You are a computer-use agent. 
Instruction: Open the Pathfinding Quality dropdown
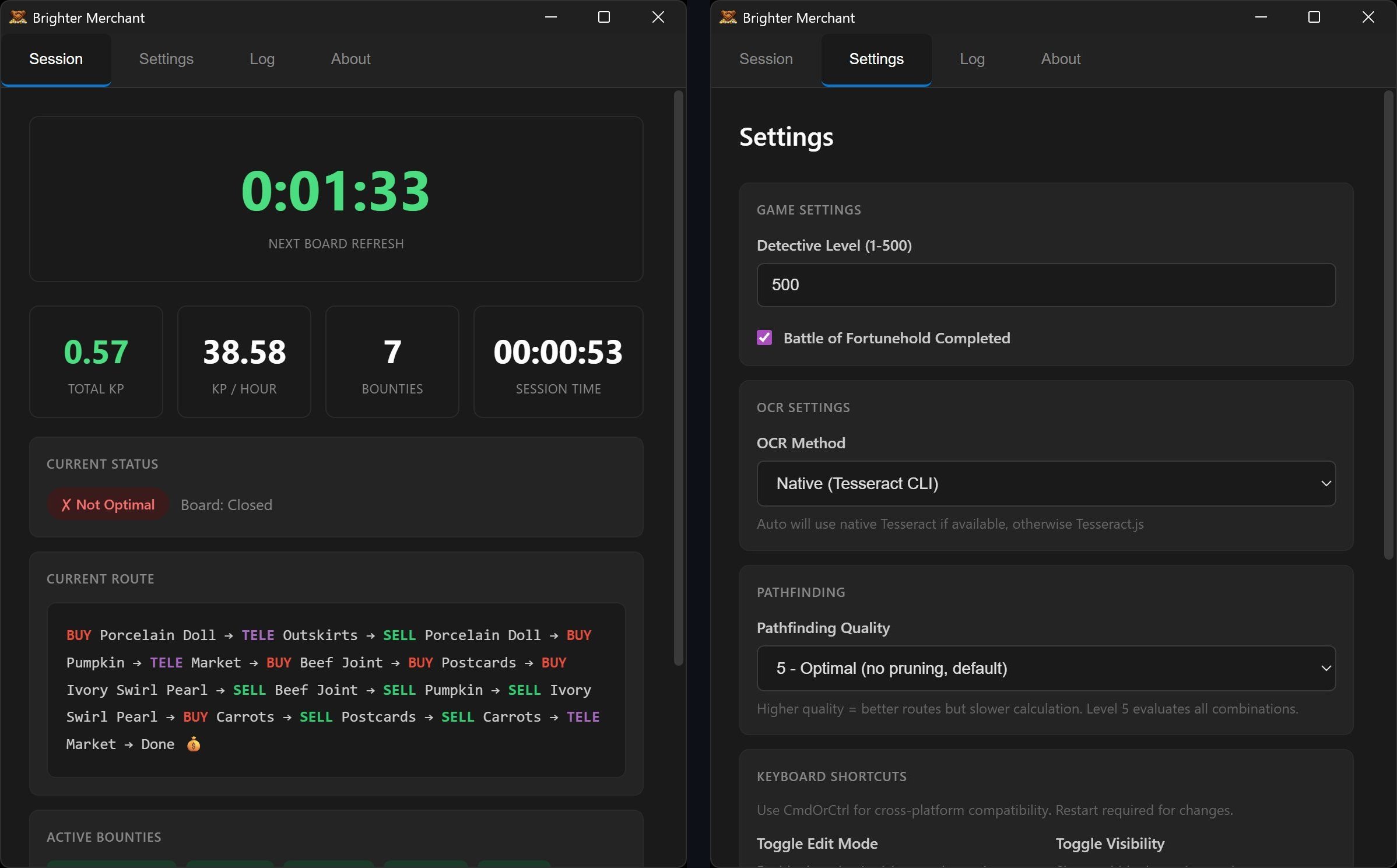[1045, 669]
